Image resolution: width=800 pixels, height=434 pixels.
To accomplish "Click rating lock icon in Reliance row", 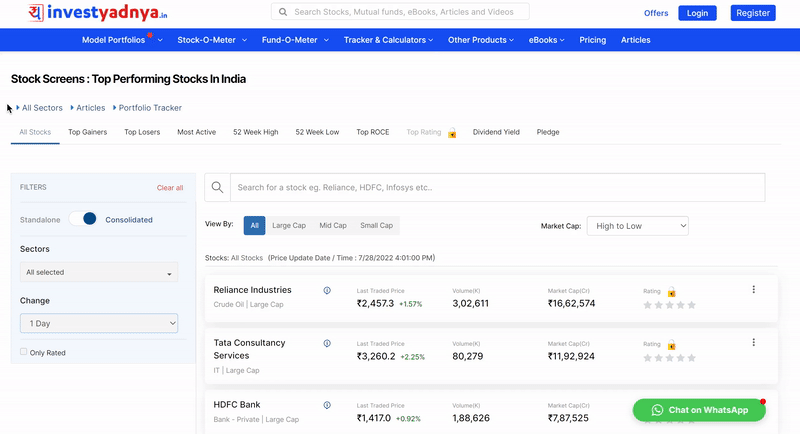I will pos(671,292).
